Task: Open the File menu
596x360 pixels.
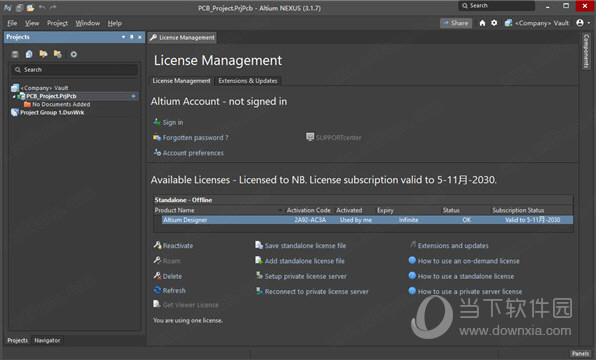Action: (12, 23)
